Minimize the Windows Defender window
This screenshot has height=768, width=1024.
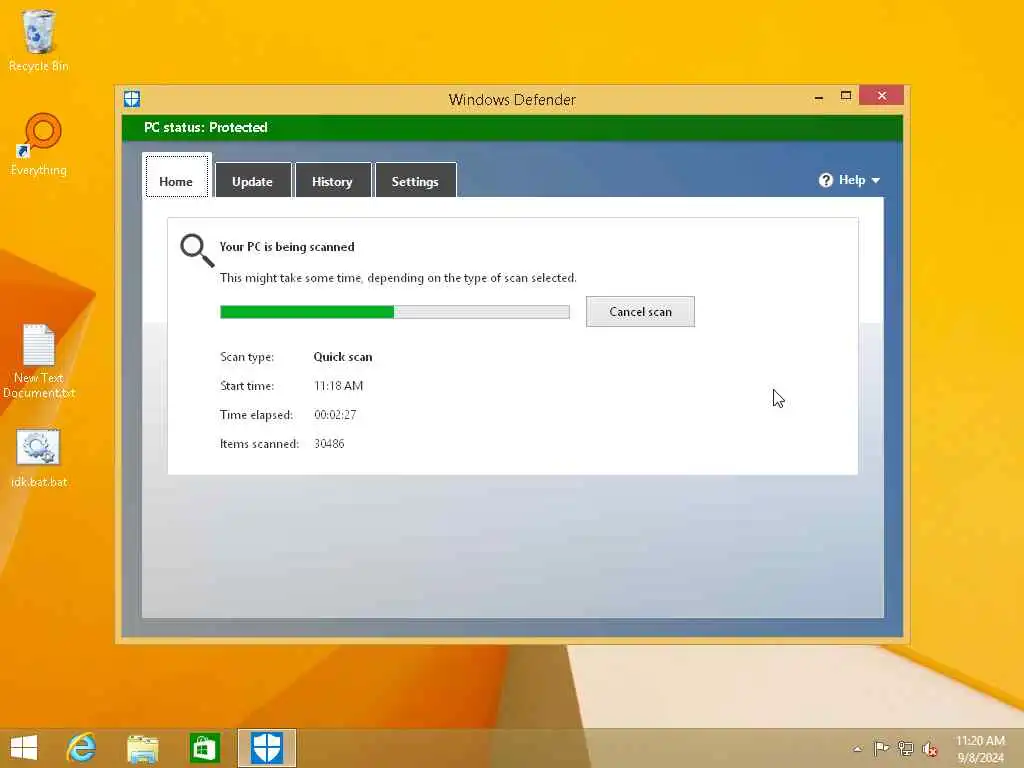click(x=818, y=97)
